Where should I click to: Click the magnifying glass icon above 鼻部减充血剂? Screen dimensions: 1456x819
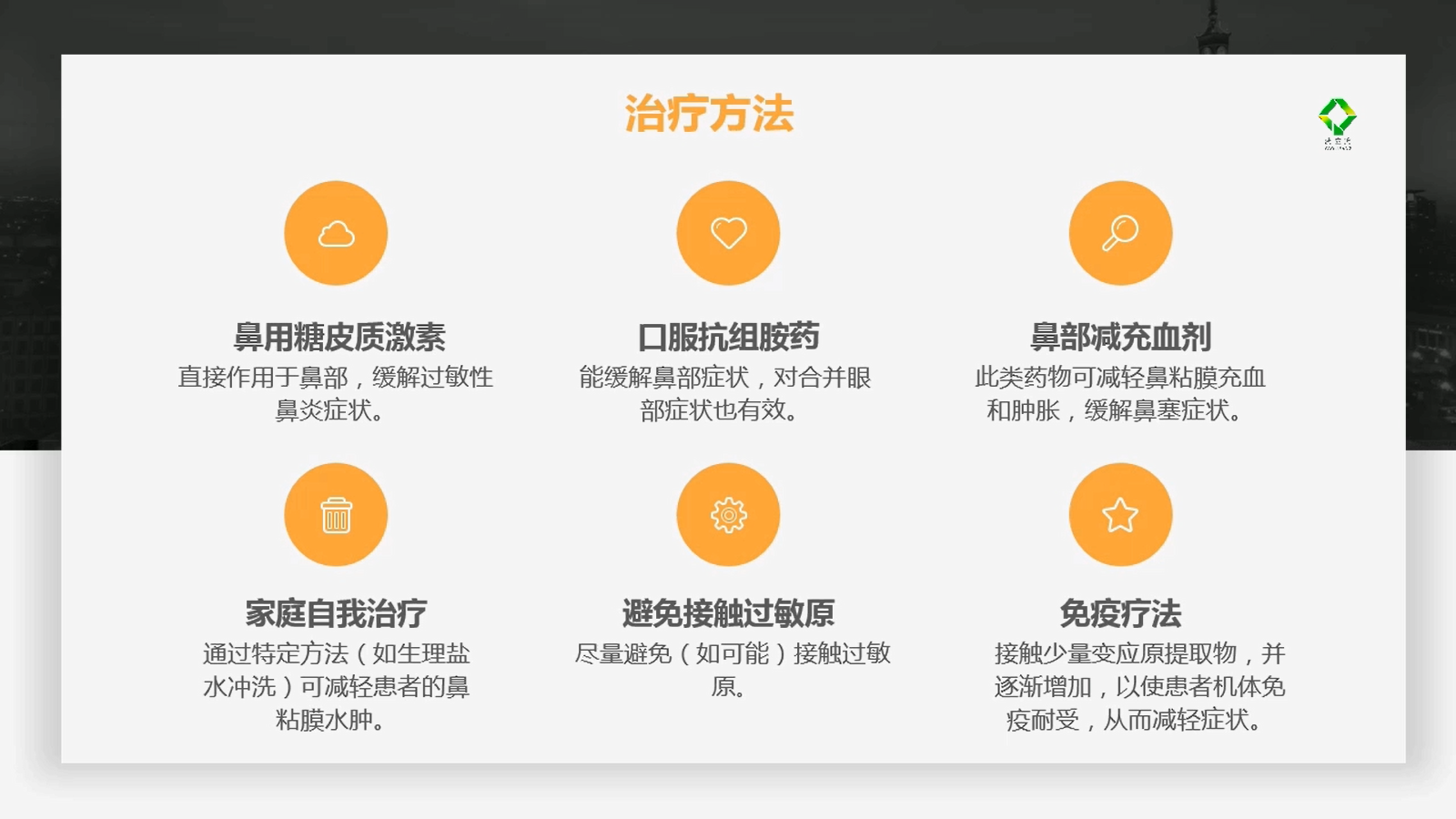[1120, 233]
